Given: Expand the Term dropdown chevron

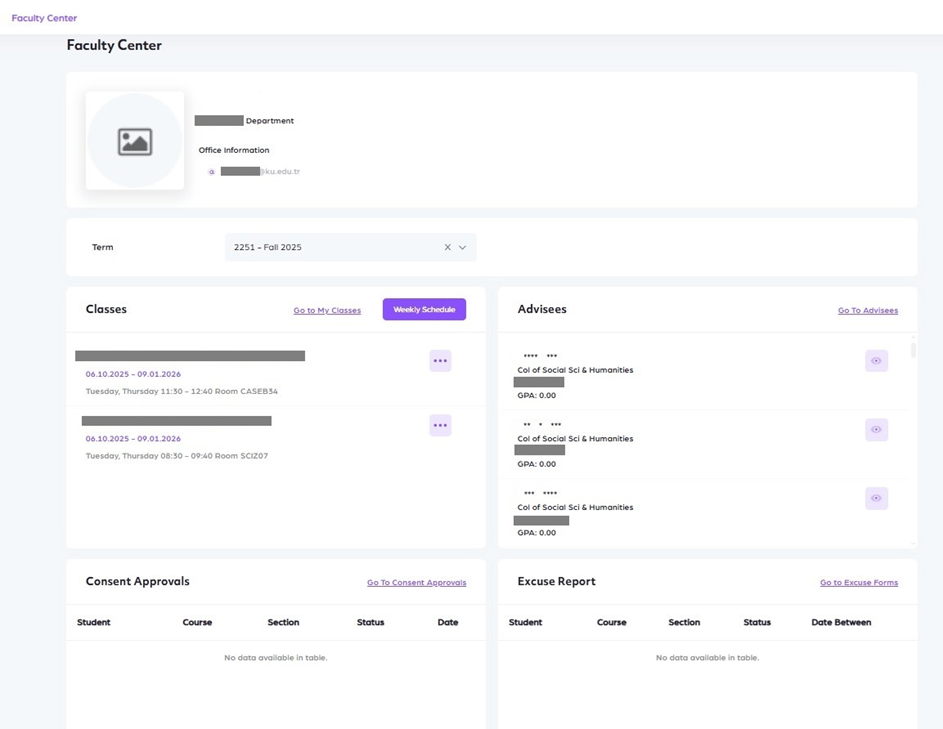Looking at the screenshot, I should pos(463,247).
